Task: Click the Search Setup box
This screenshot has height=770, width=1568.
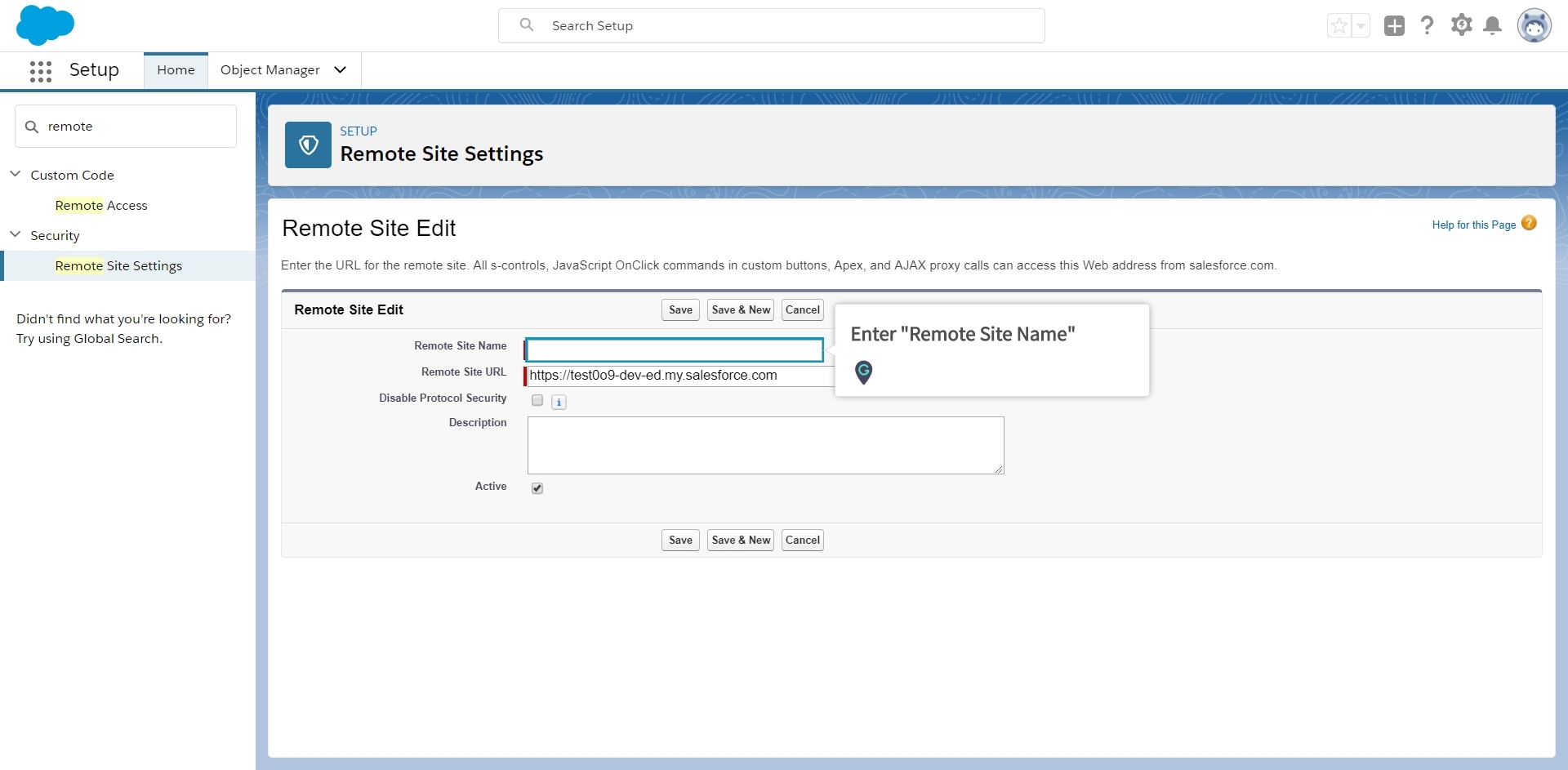Action: [x=772, y=26]
